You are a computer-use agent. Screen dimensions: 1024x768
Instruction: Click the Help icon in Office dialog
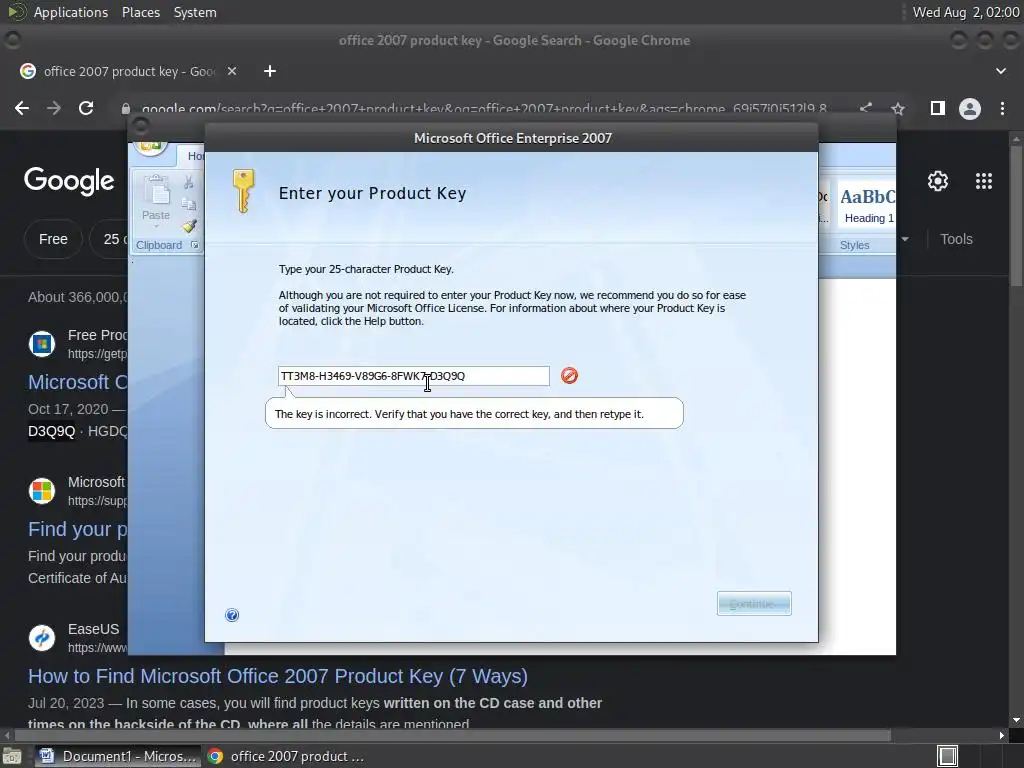pyautogui.click(x=232, y=615)
